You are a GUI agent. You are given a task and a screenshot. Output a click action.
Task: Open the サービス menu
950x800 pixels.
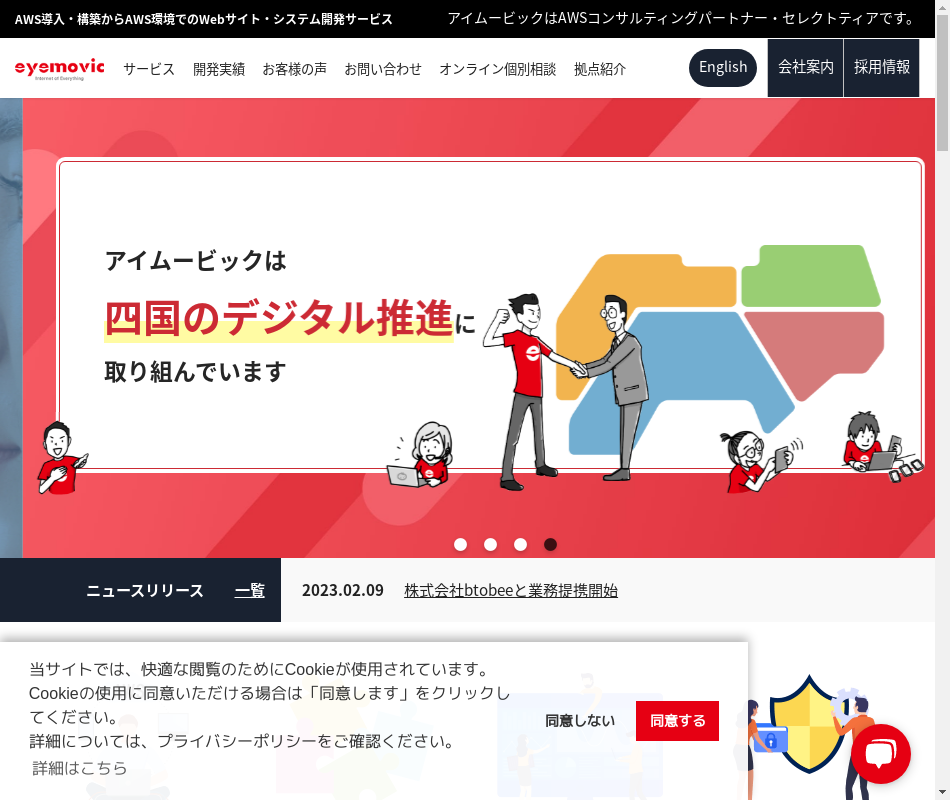pos(149,69)
